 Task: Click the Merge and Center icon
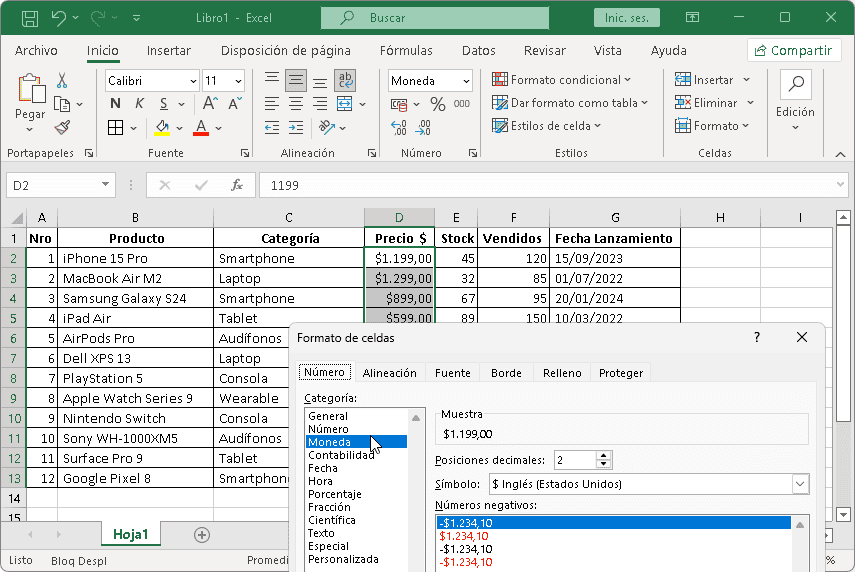[x=345, y=104]
